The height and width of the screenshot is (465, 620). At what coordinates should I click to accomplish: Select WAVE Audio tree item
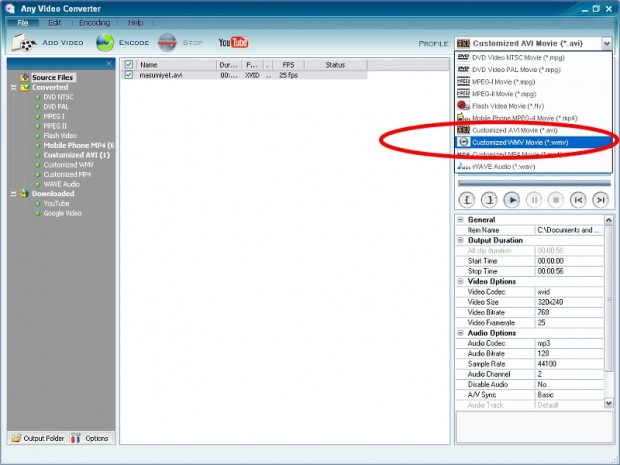(61, 184)
